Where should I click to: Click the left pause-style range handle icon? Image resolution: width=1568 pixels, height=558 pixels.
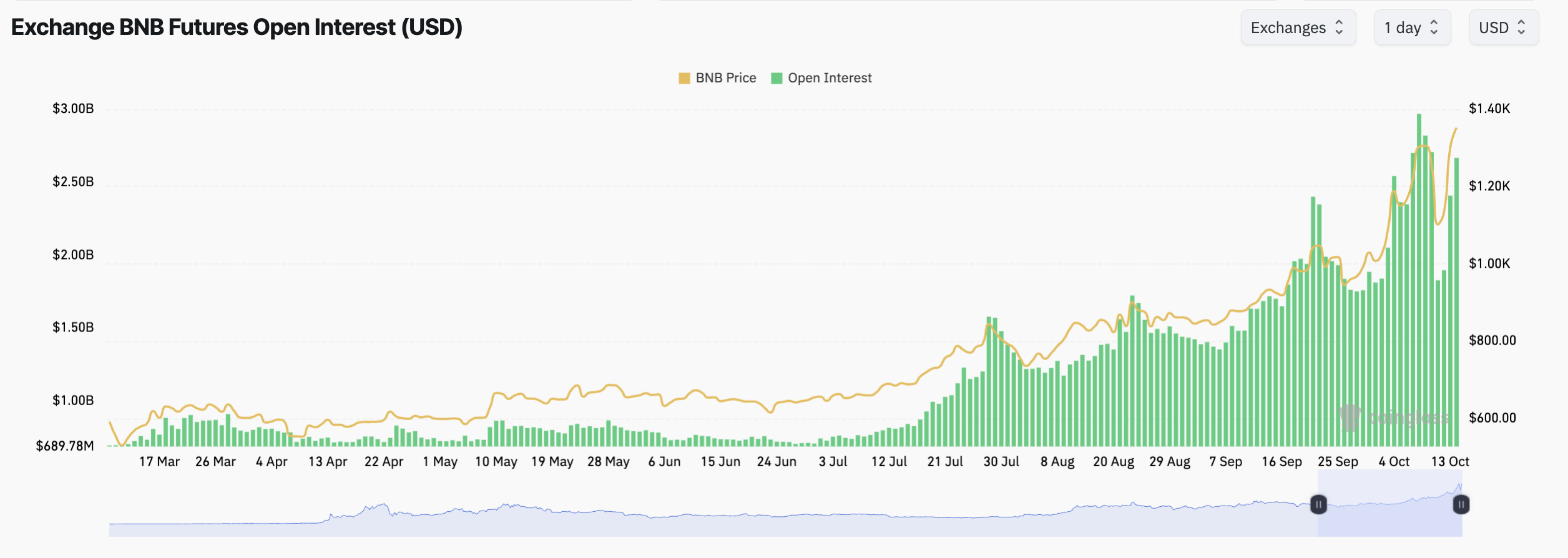1318,504
